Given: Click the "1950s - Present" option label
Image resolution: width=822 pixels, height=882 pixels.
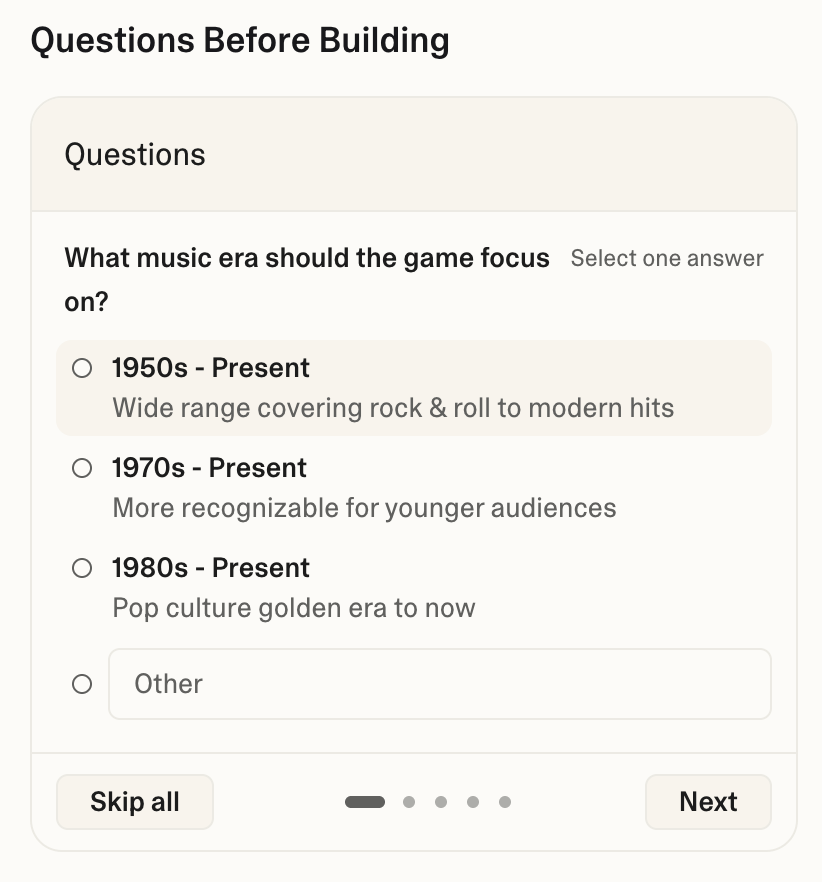Looking at the screenshot, I should (x=211, y=368).
